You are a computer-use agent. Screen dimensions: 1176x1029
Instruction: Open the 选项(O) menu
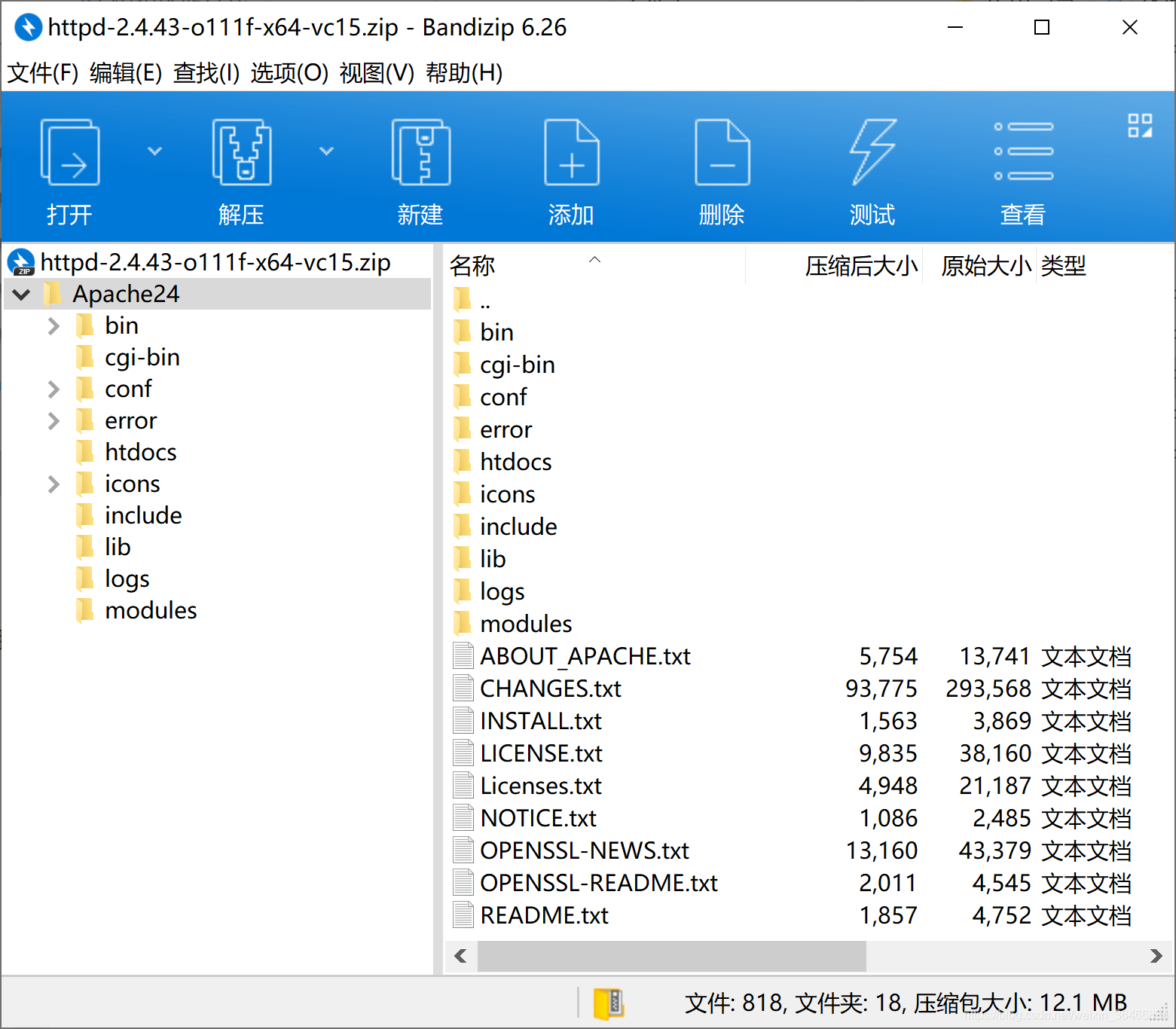(x=289, y=73)
